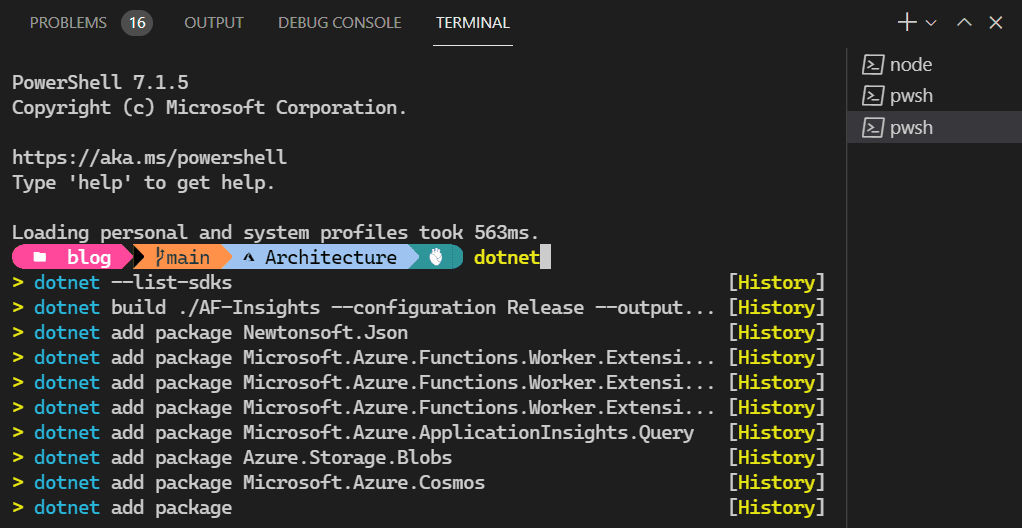Click after the typed dotnet command
Image resolution: width=1022 pixels, height=528 pixels.
tap(545, 258)
